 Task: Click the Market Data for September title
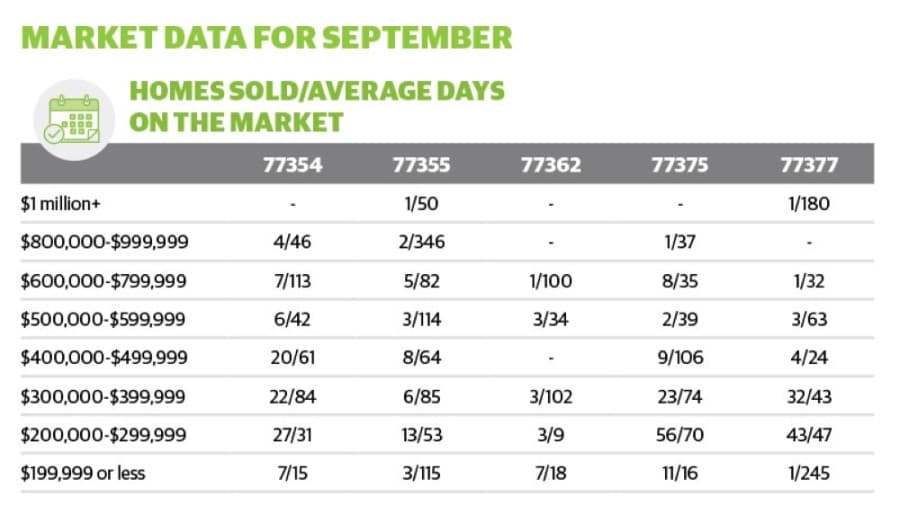coord(266,38)
